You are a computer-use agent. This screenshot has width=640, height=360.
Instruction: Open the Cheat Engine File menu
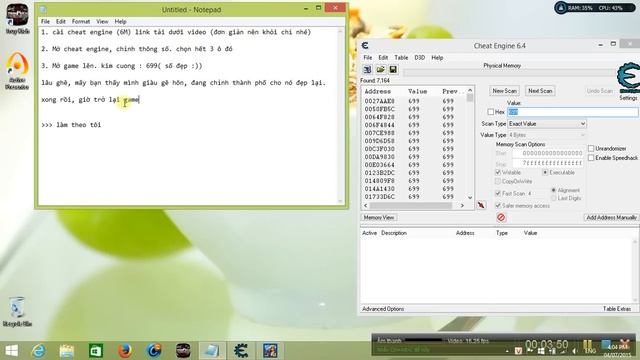(368, 58)
